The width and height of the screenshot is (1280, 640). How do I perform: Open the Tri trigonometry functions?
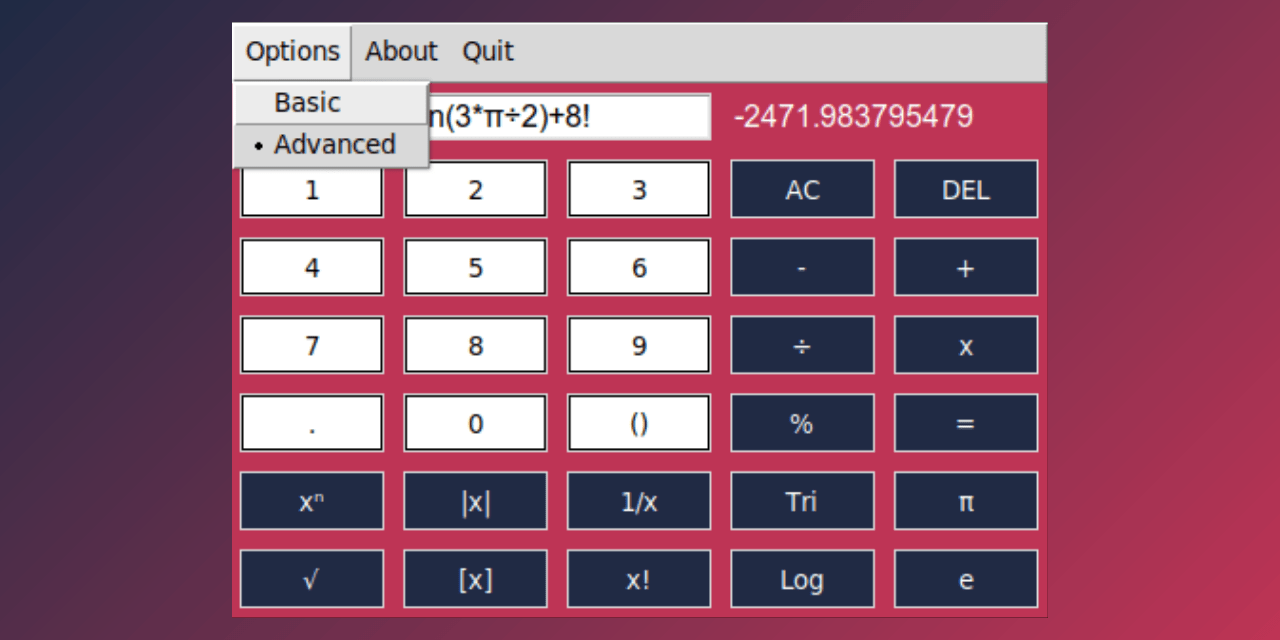pyautogui.click(x=802, y=501)
